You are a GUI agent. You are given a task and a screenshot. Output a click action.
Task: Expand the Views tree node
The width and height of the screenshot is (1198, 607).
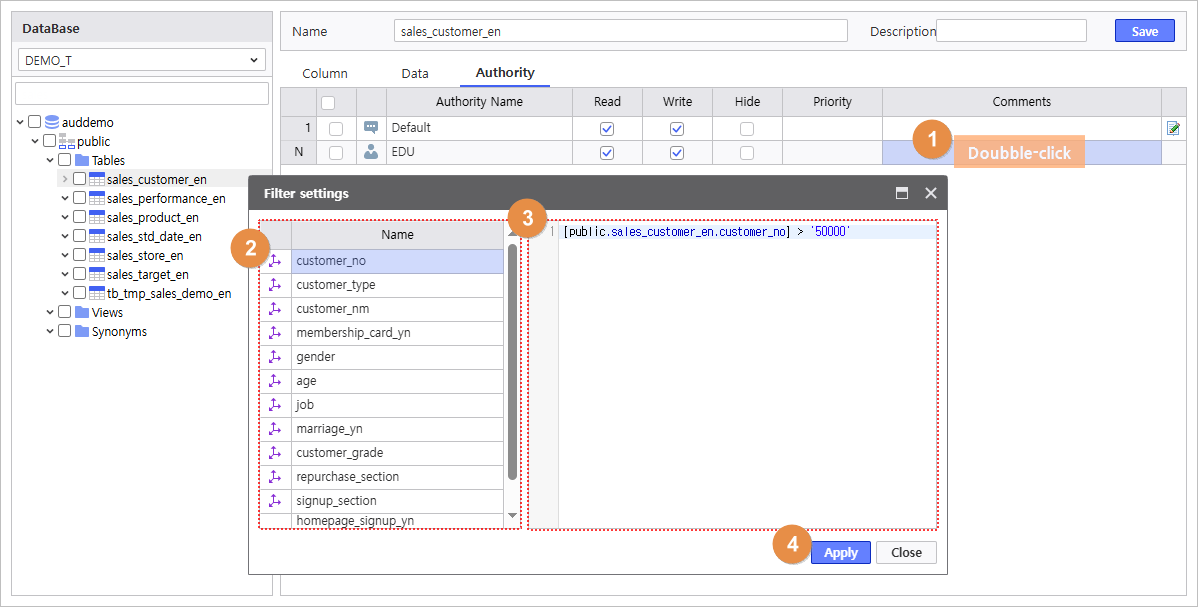pos(50,312)
